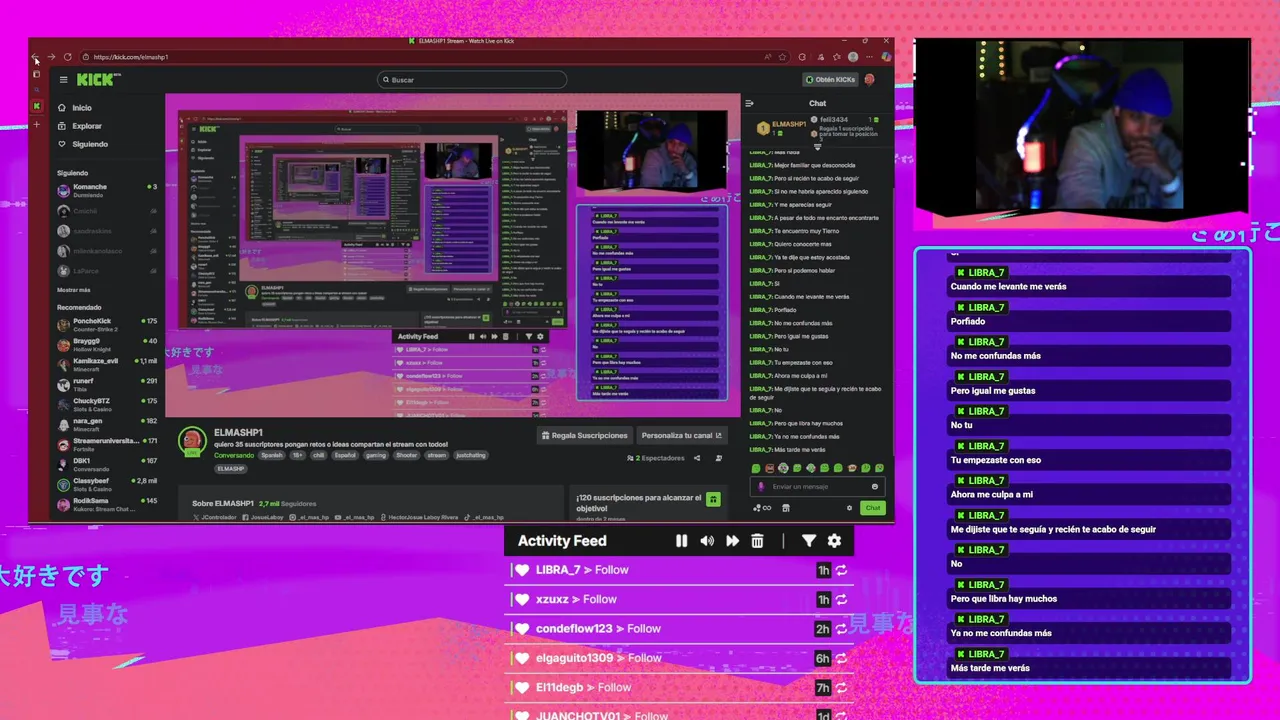Image resolution: width=1280 pixels, height=720 pixels.
Task: Skip the Activity Feed alert
Action: click(732, 541)
